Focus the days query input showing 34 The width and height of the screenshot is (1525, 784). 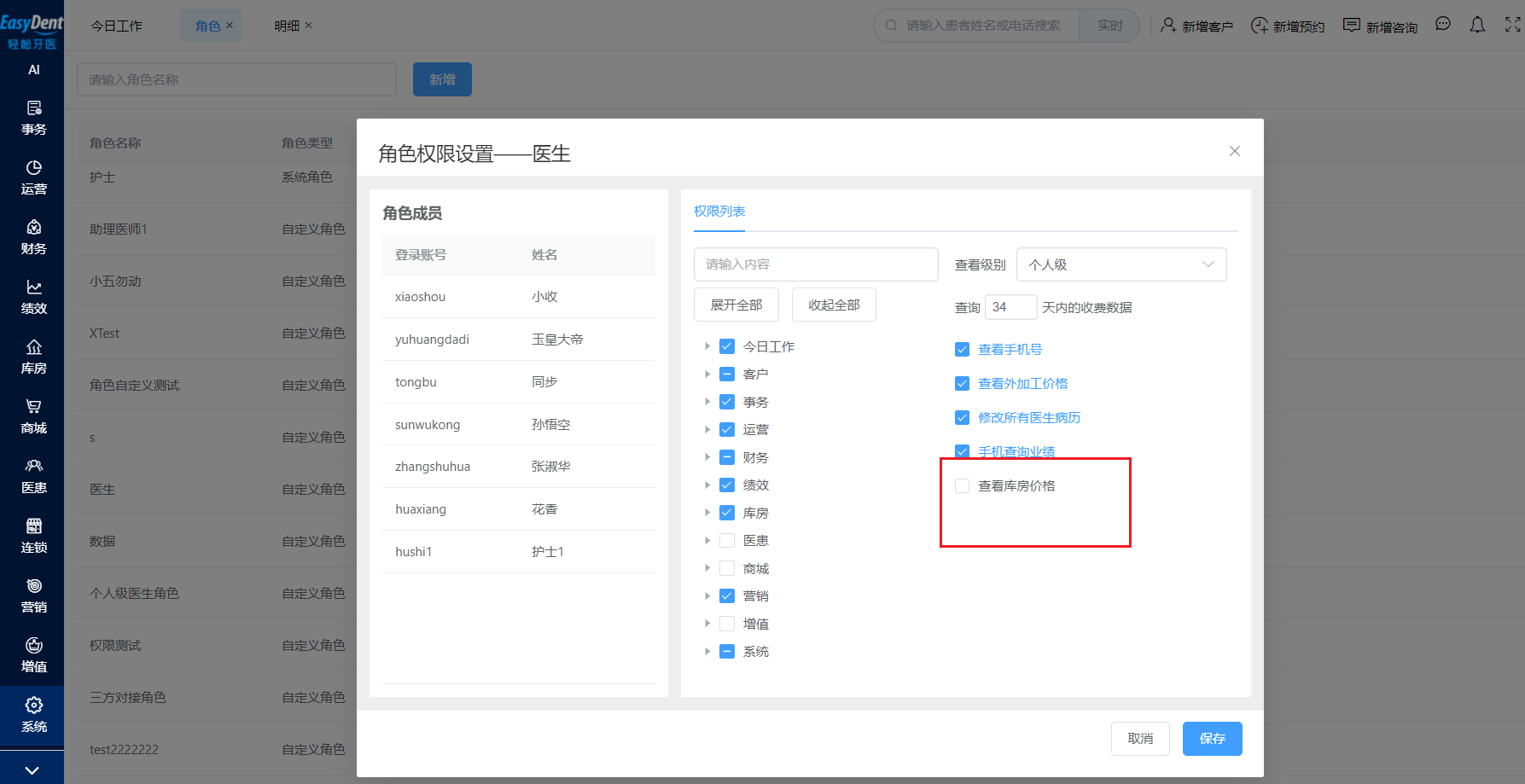(1011, 307)
